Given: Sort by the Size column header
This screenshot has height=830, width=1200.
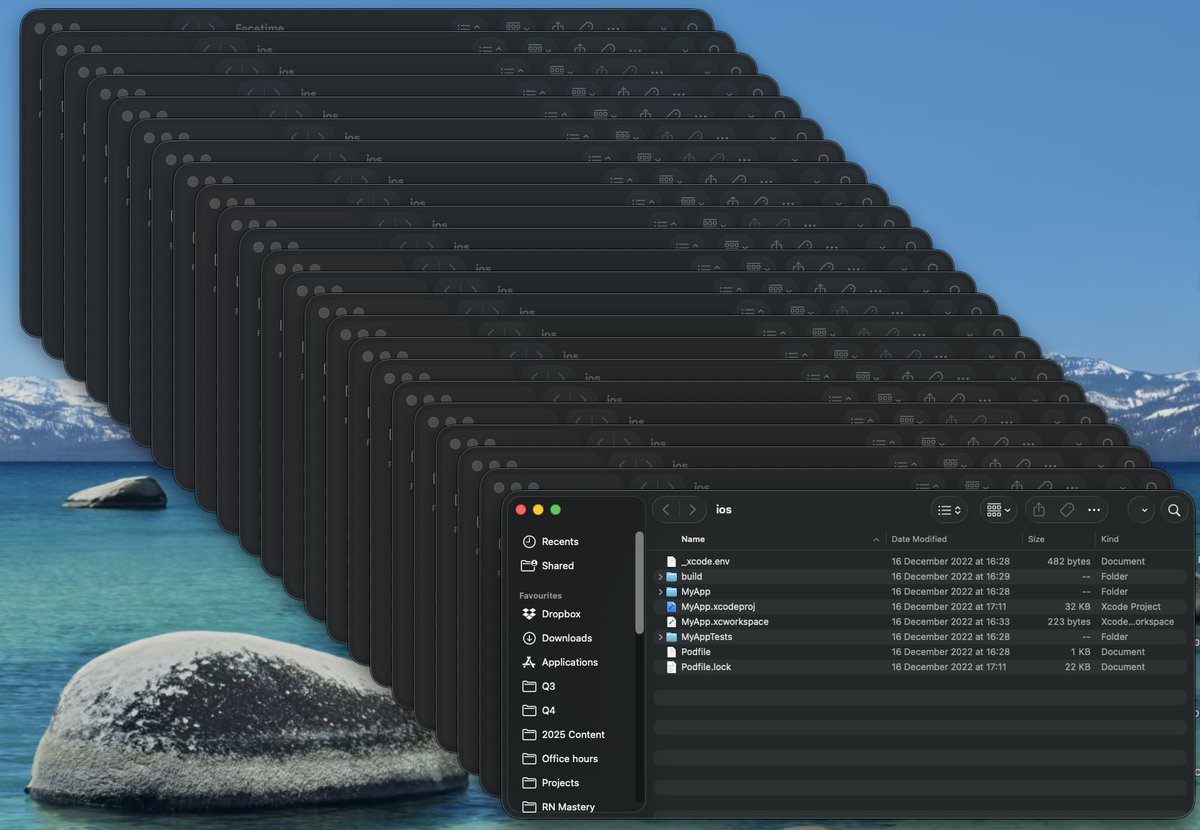Looking at the screenshot, I should tap(1036, 539).
